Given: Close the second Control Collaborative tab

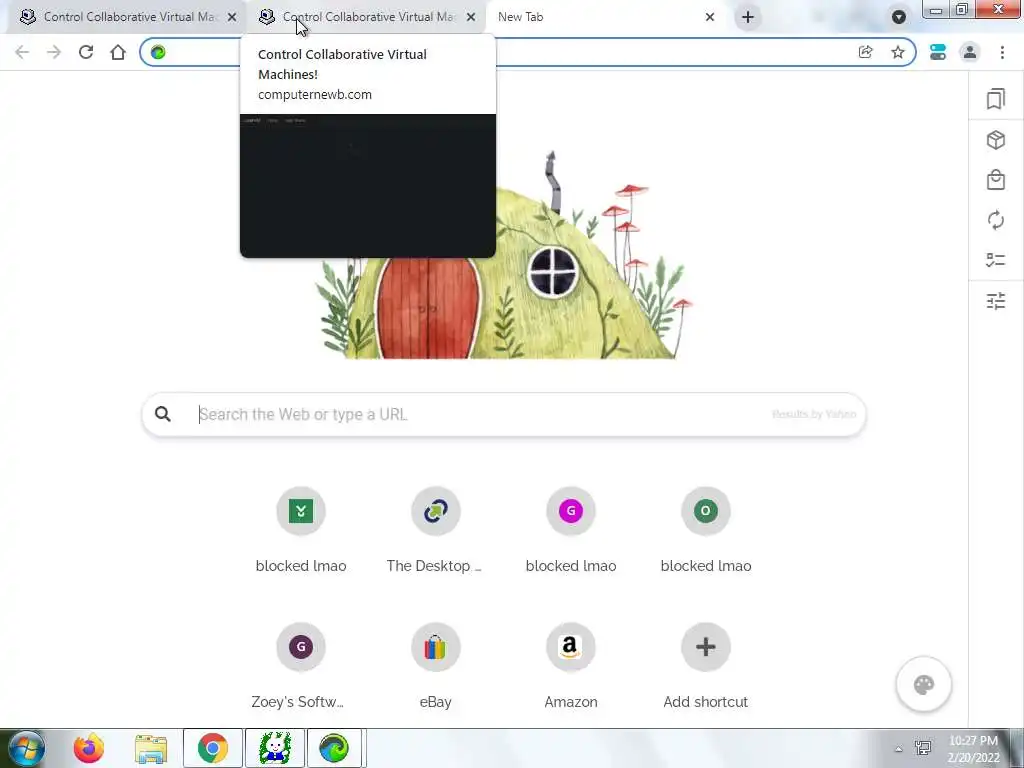Looking at the screenshot, I should tap(471, 17).
